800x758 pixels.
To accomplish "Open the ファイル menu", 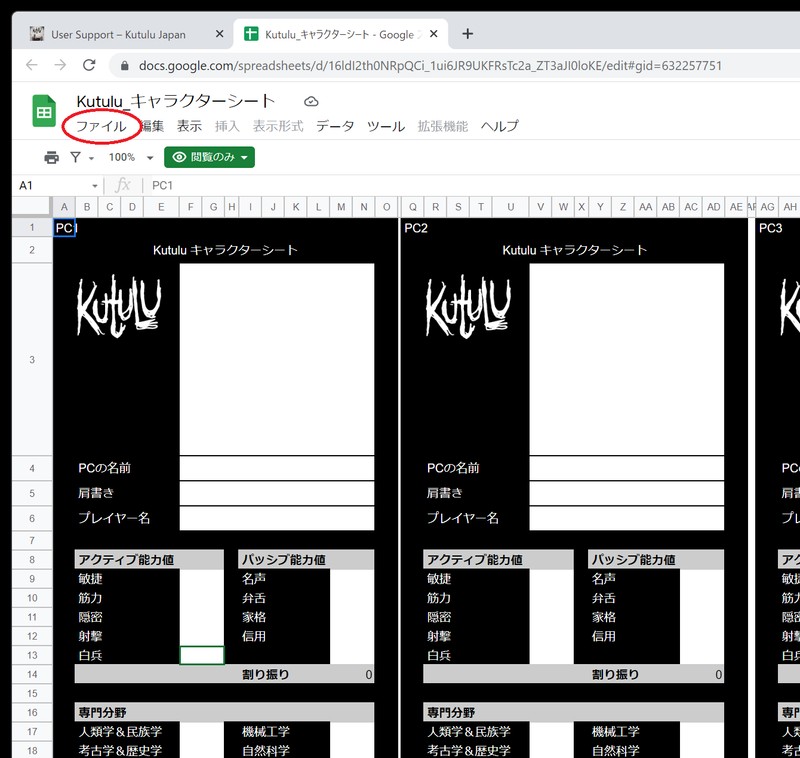I will click(101, 127).
